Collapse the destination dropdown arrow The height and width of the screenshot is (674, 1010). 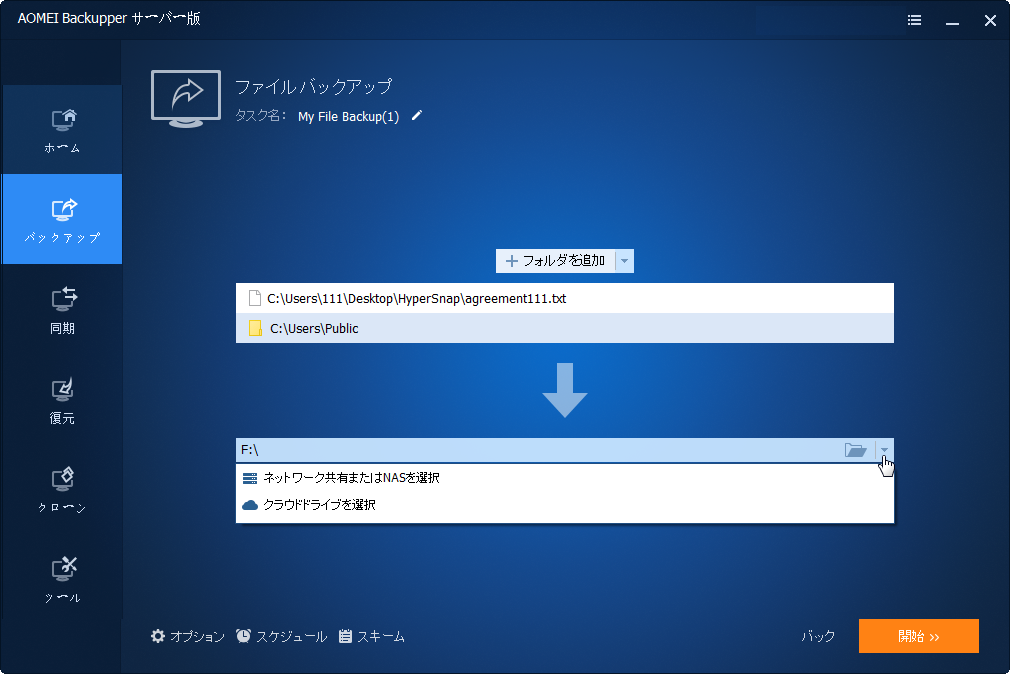coord(884,450)
